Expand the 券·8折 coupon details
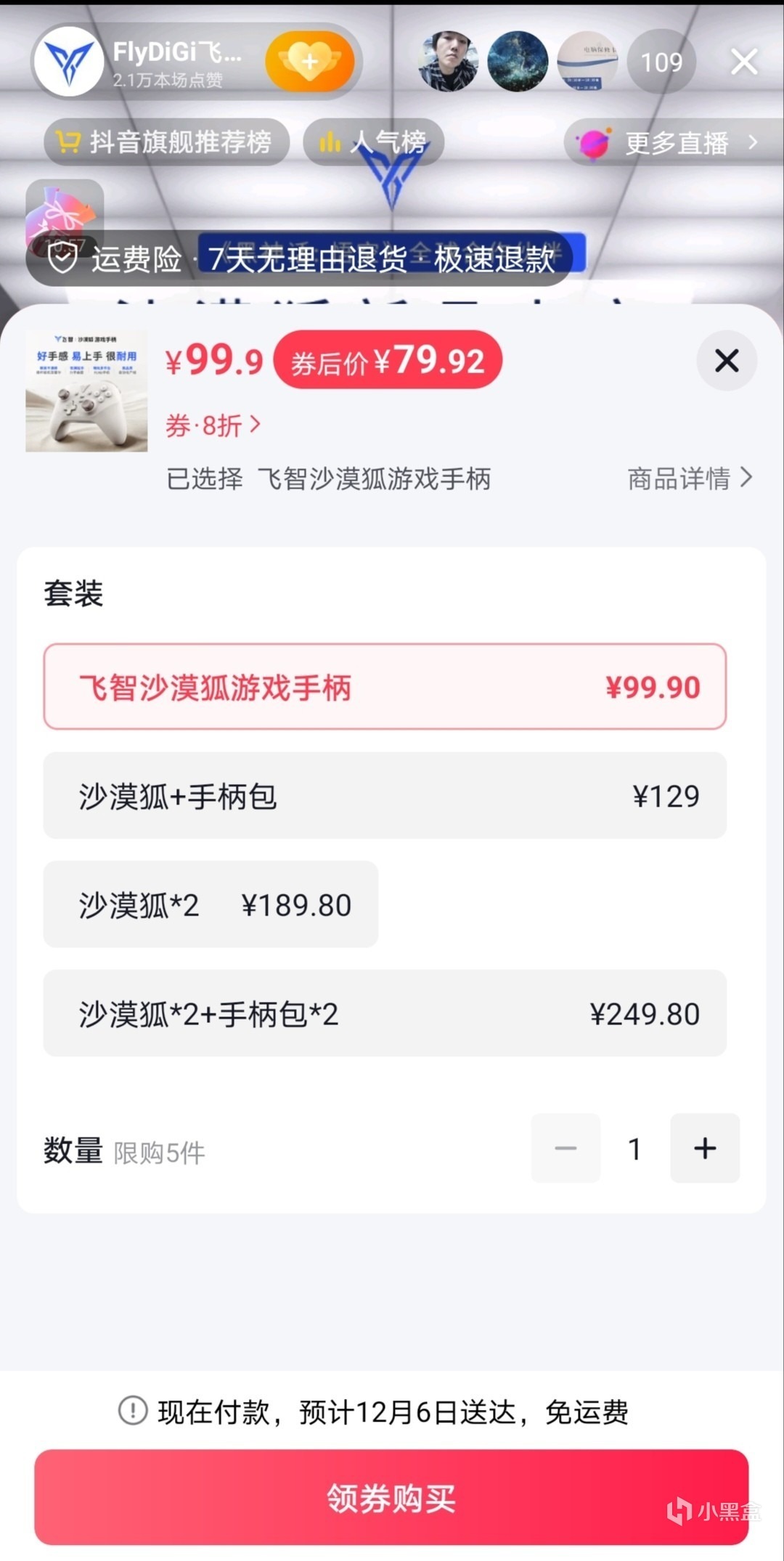Viewport: 784px width, 1561px height. 213,425
